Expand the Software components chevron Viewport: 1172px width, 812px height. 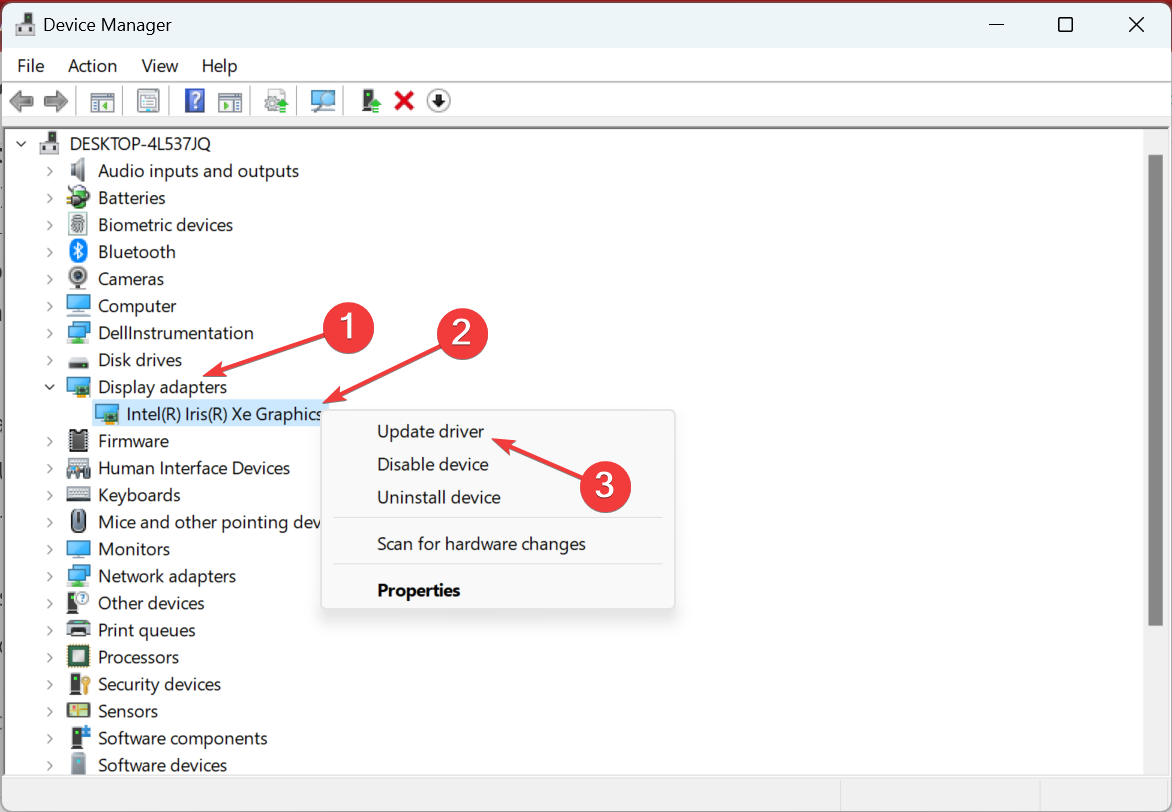pyautogui.click(x=49, y=739)
